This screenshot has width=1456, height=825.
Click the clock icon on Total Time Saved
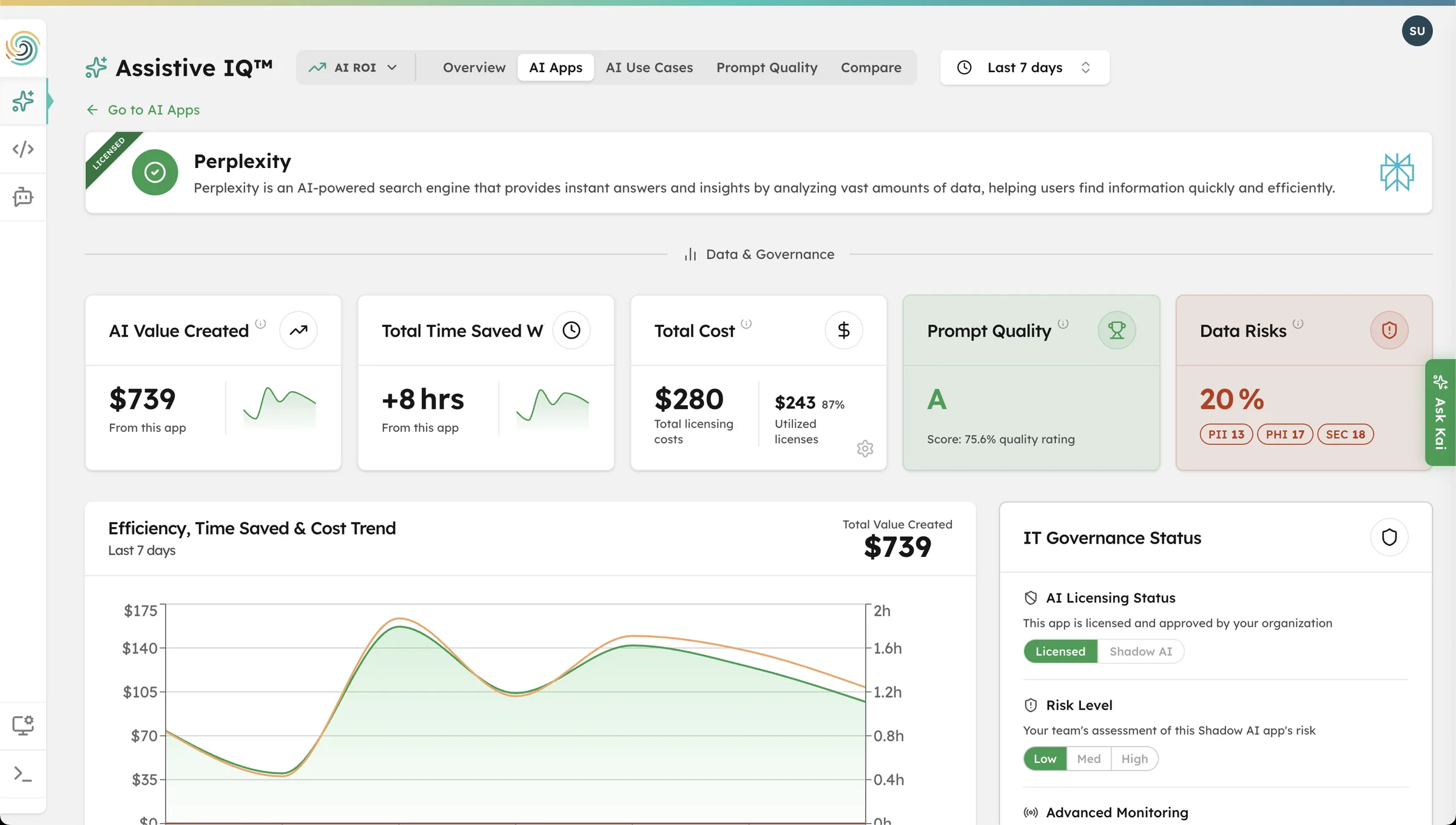[x=571, y=330]
